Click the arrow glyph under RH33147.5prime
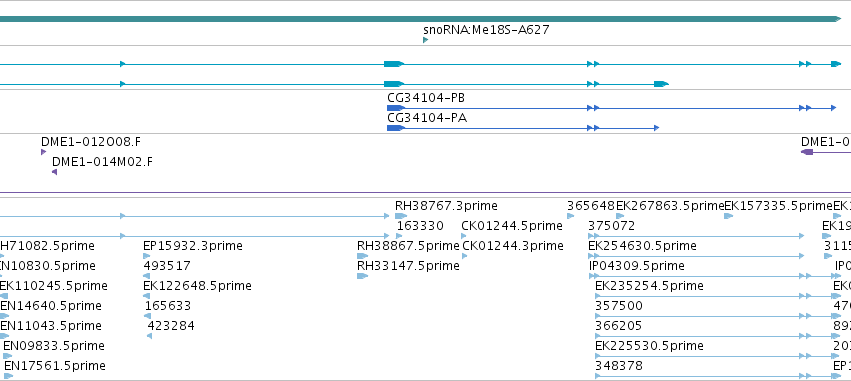This screenshot has height=381, width=851. [x=363, y=276]
